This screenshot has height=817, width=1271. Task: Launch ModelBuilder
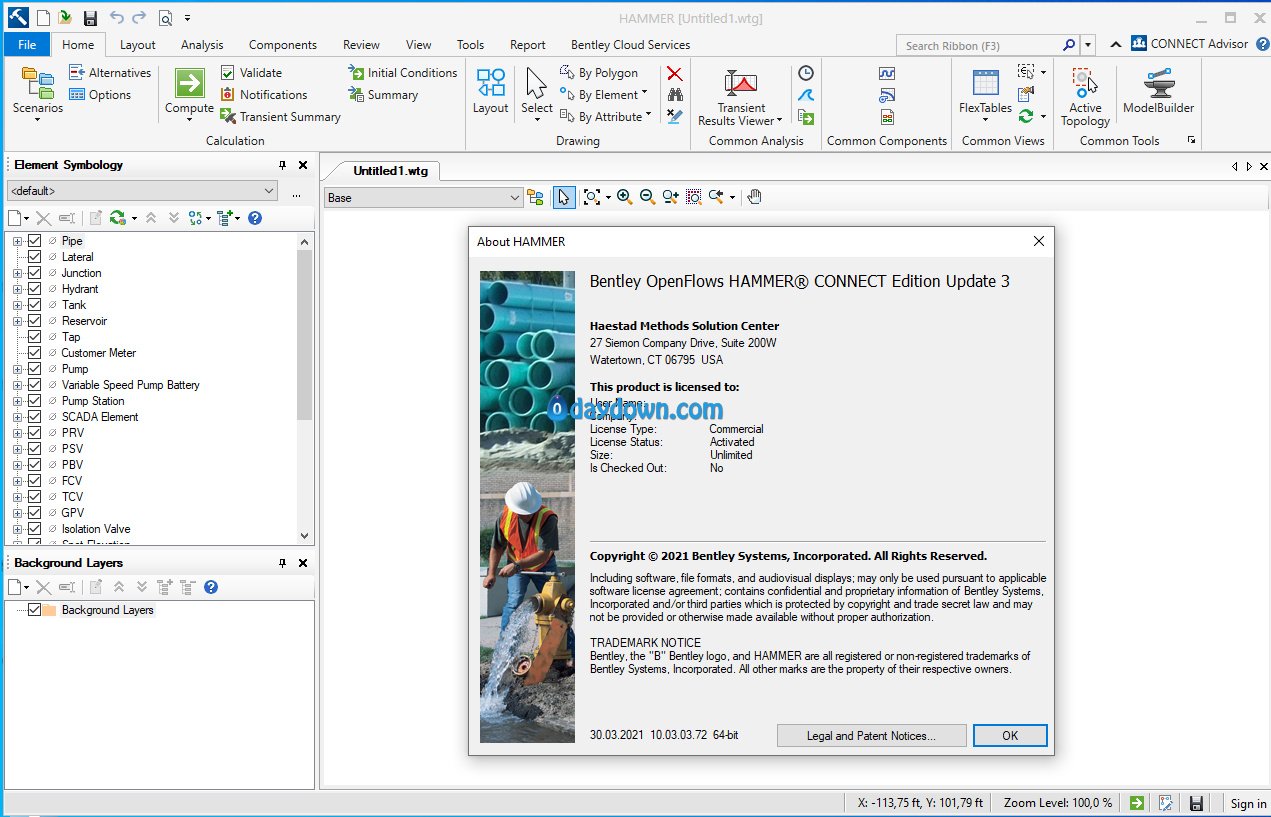point(1159,91)
